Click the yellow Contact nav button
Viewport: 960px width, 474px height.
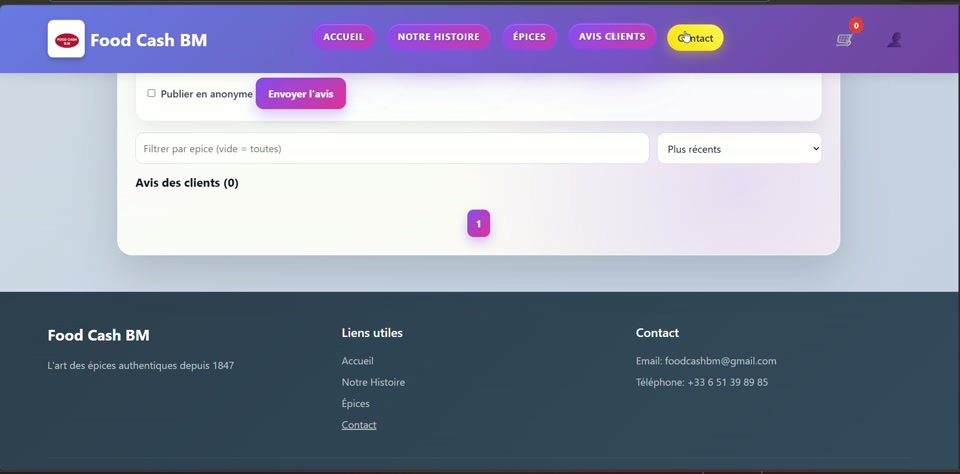click(696, 38)
